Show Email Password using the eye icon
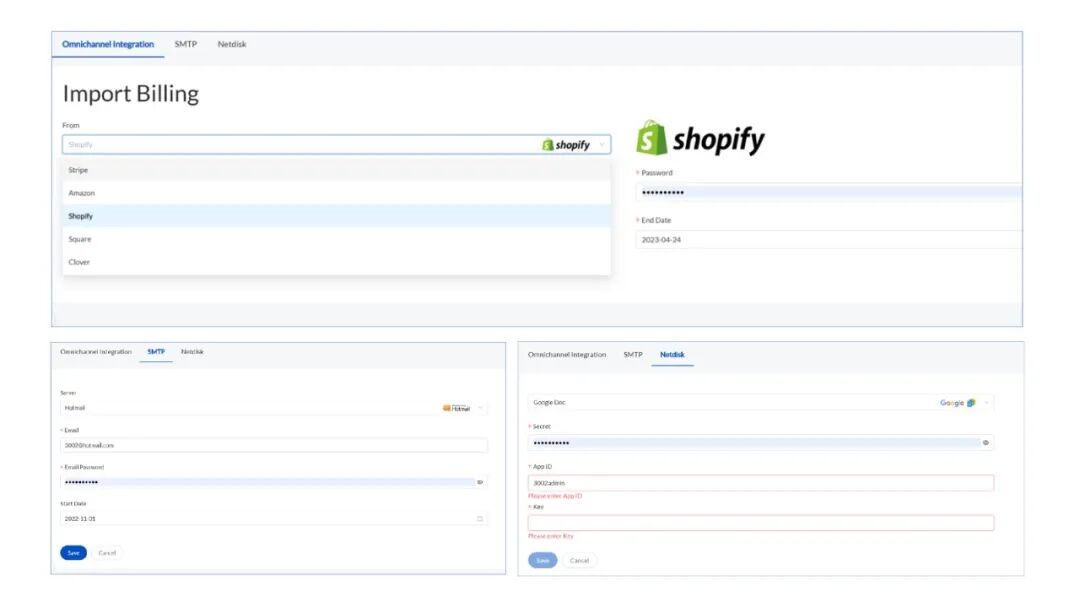 480,482
